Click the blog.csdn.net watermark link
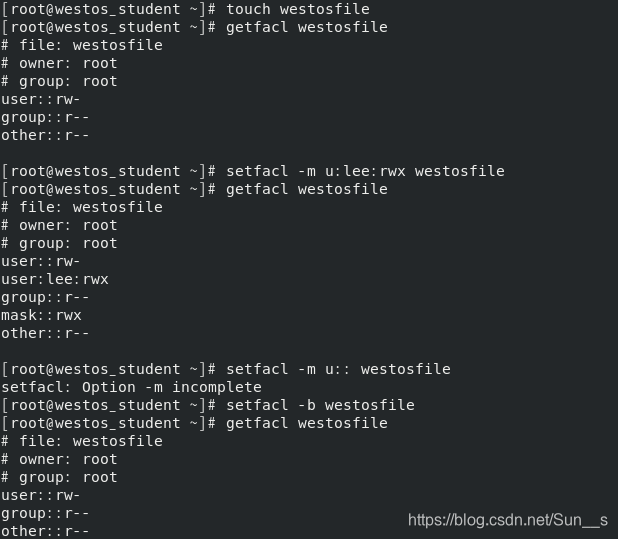This screenshot has height=539, width=618. pyautogui.click(x=508, y=520)
